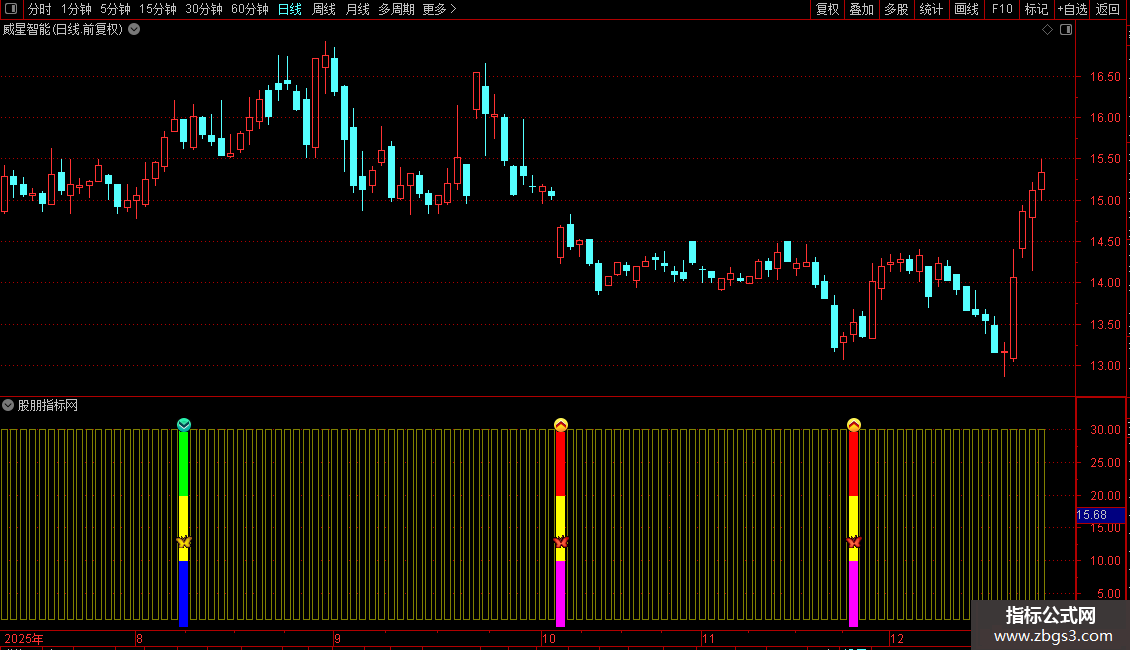The height and width of the screenshot is (650, 1130).
Task: Switch to 分时 intraday view
Action: click(x=40, y=9)
